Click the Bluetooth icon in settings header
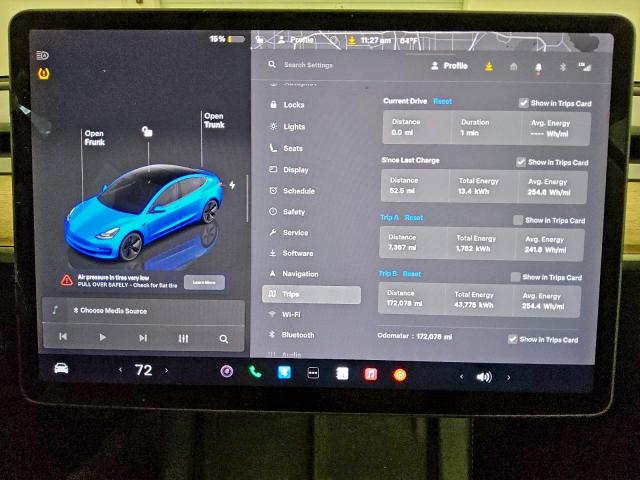This screenshot has width=640, height=480. [x=562, y=67]
